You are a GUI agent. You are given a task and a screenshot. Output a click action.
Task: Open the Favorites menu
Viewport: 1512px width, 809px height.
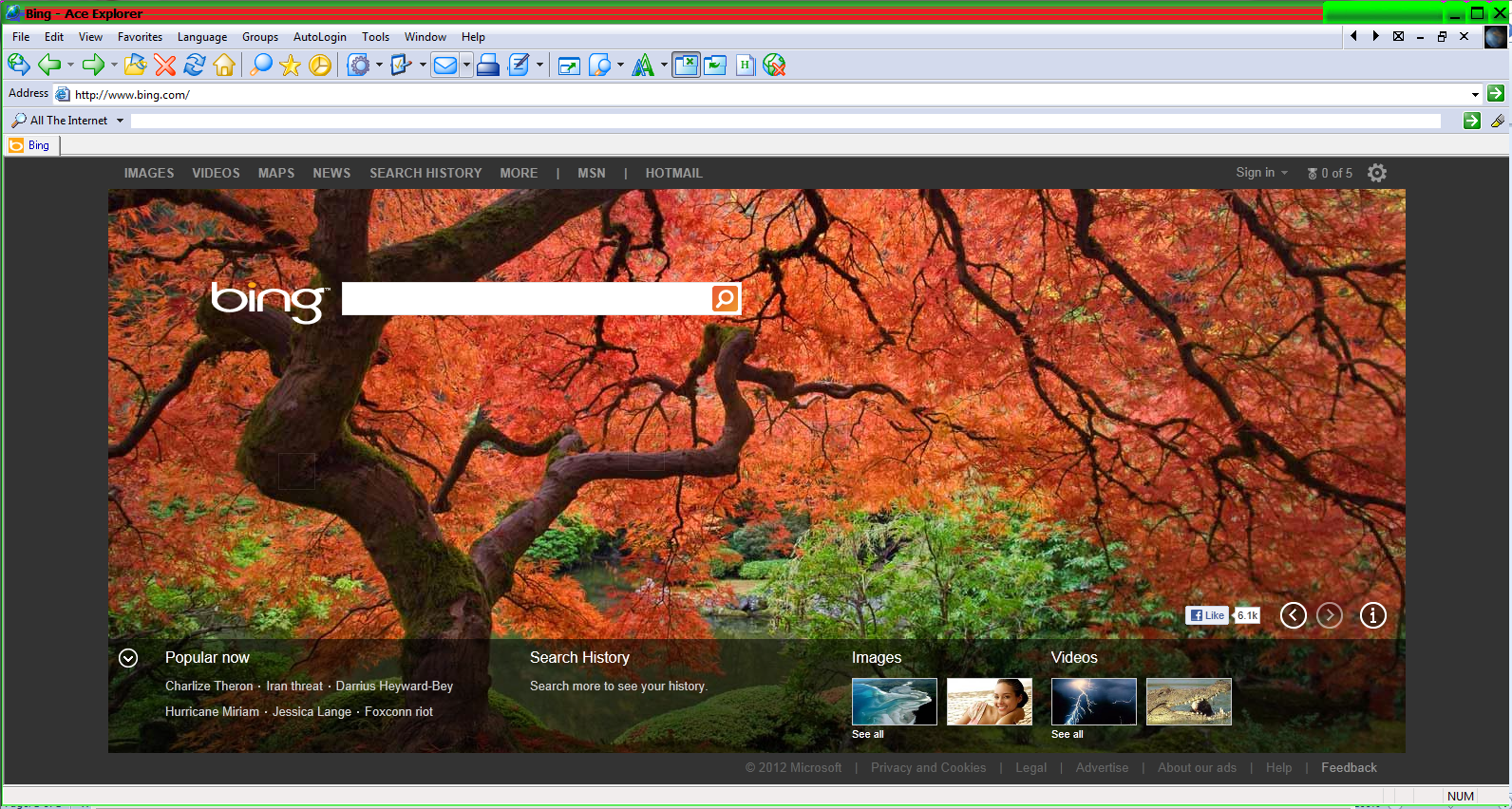[x=140, y=37]
